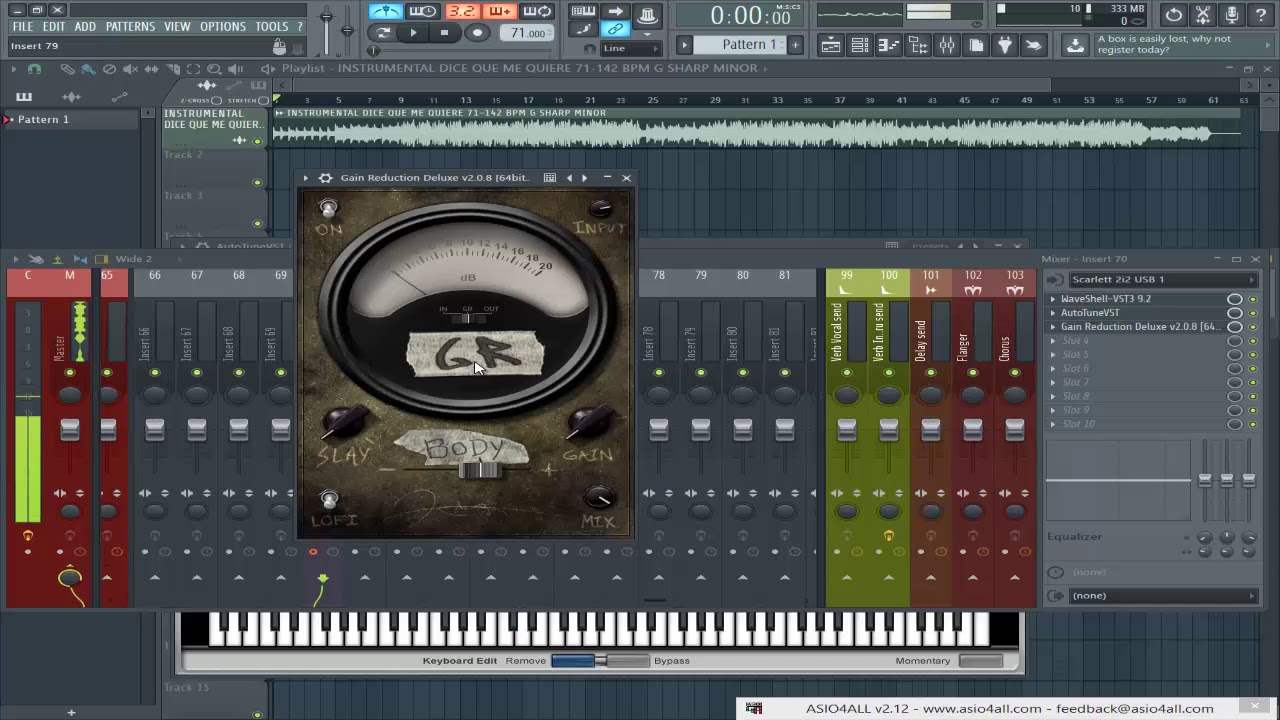Open the TOOLS menu

pos(271,26)
